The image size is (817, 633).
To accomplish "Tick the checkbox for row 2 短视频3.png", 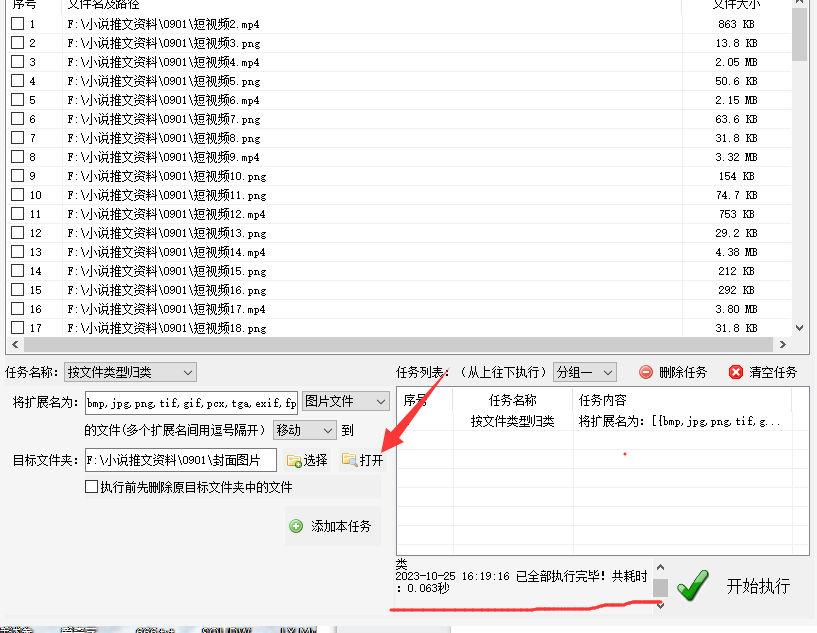I will [x=18, y=43].
